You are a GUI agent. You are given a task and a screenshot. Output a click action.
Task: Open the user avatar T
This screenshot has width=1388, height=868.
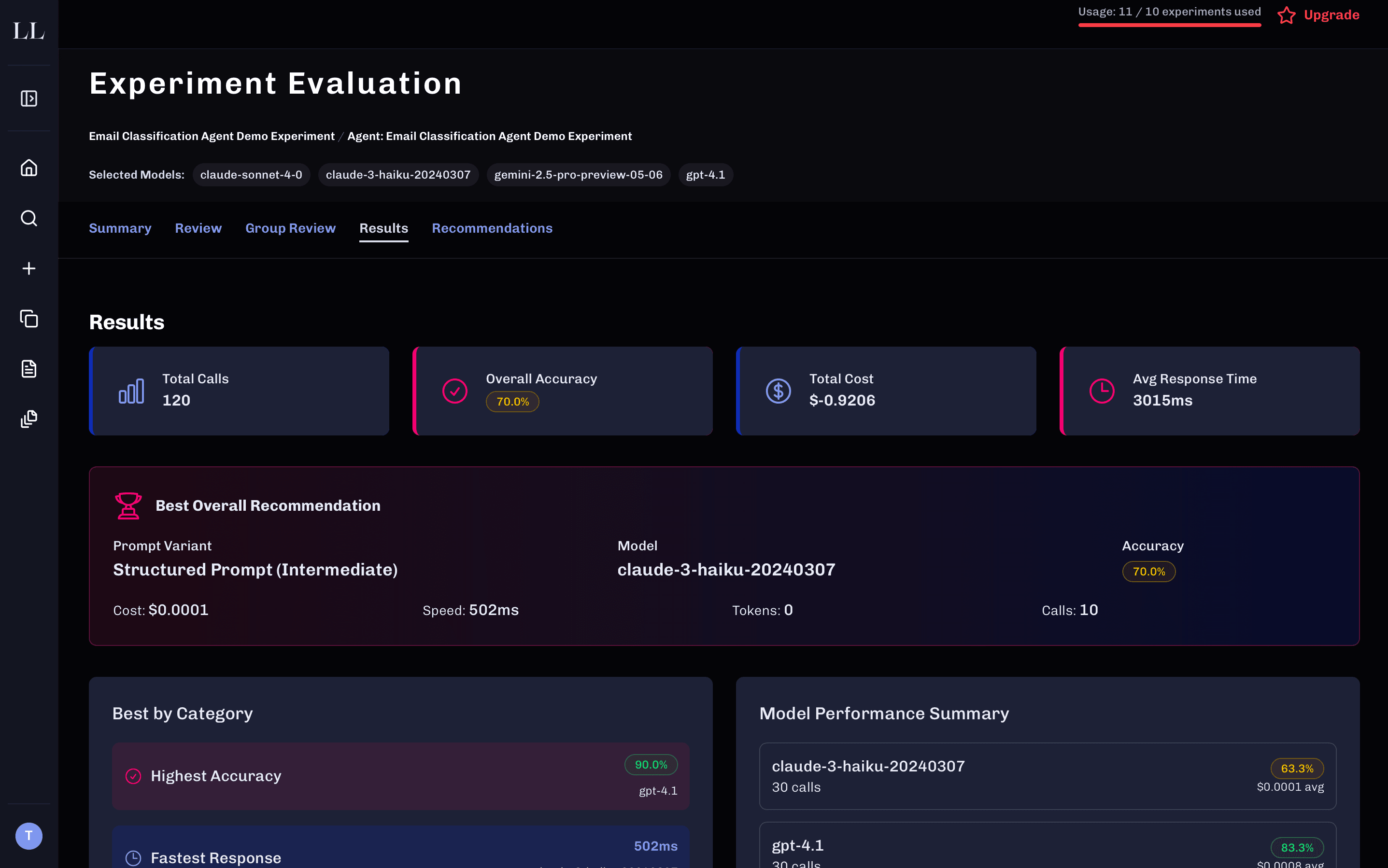28,836
